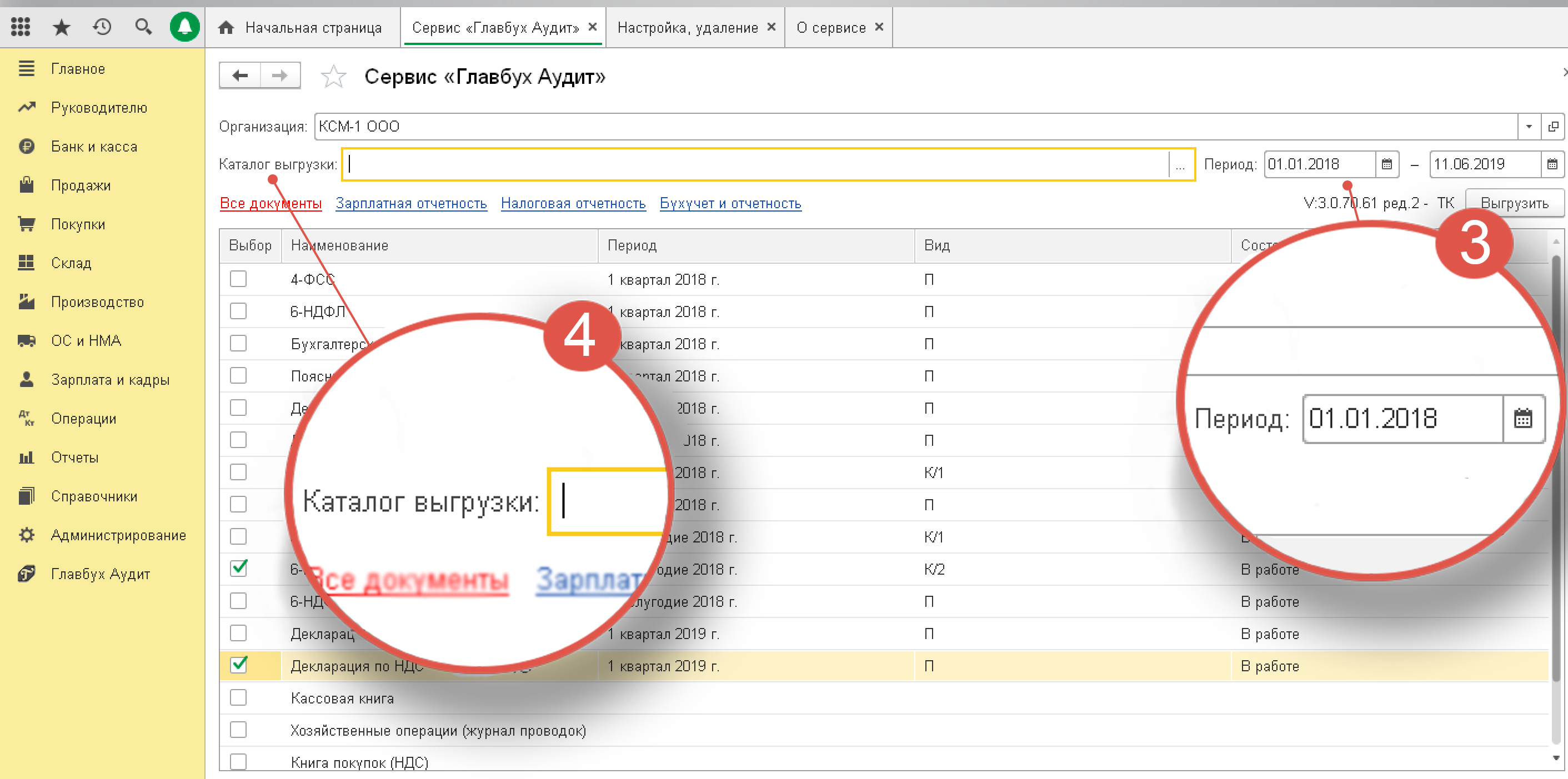1568x779 pixels.
Task: Uncheck the Декларация по НДС checkbox
Action: pyautogui.click(x=239, y=666)
